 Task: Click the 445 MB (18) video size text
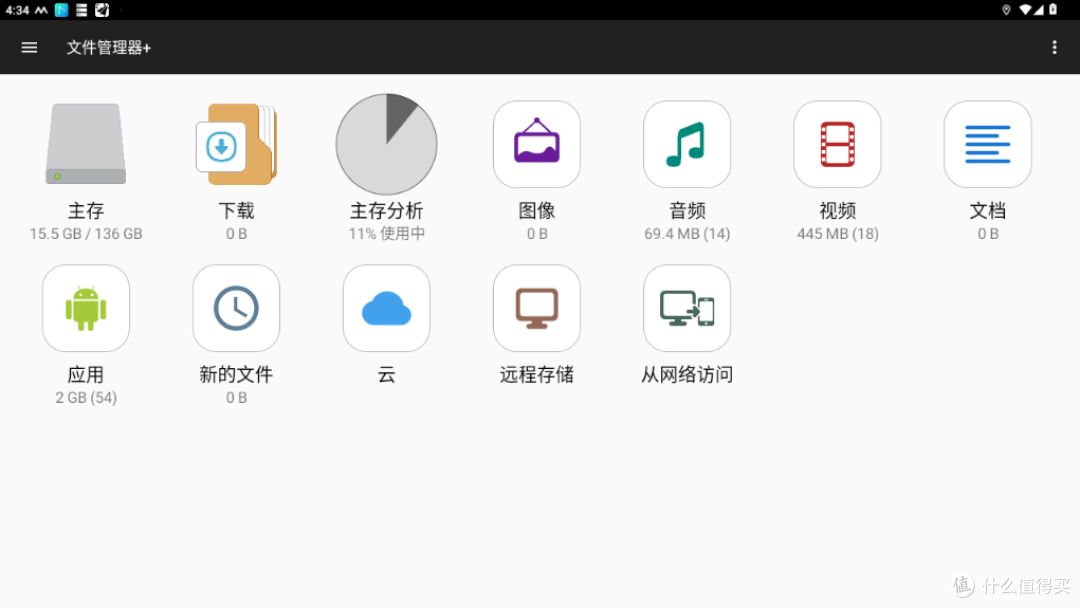pos(838,233)
